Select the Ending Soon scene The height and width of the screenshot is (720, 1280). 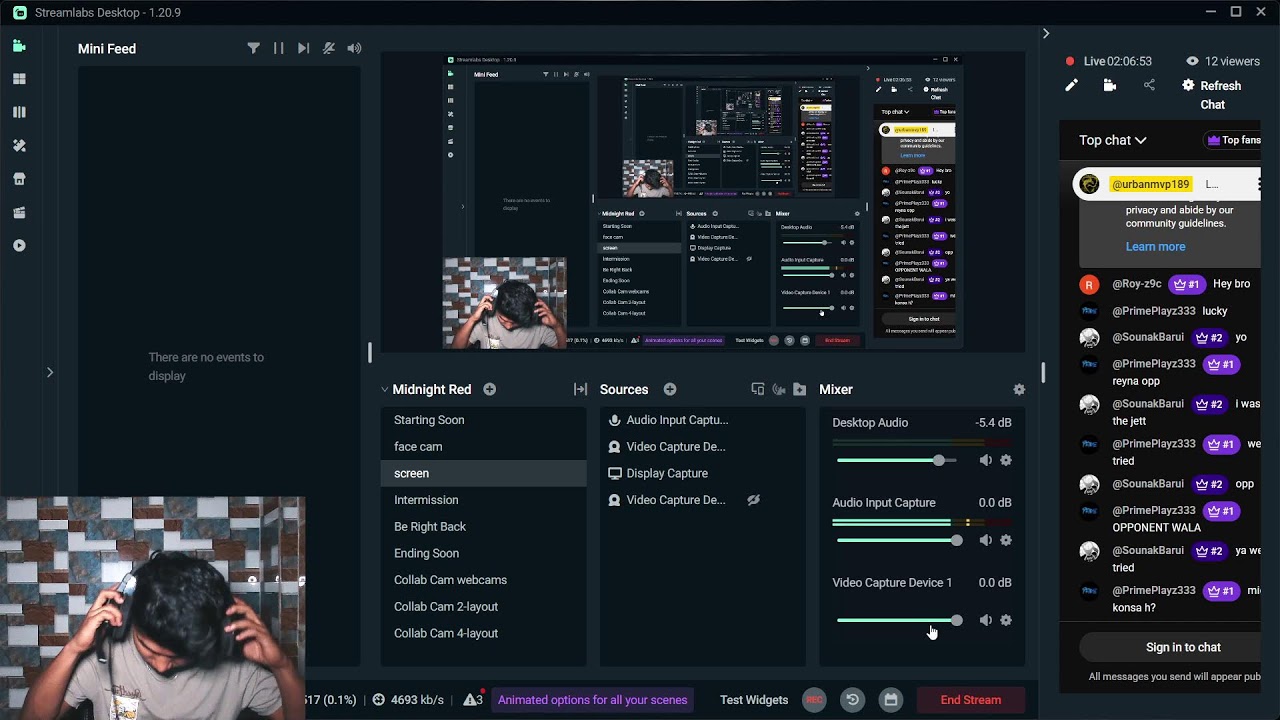[x=483, y=553]
